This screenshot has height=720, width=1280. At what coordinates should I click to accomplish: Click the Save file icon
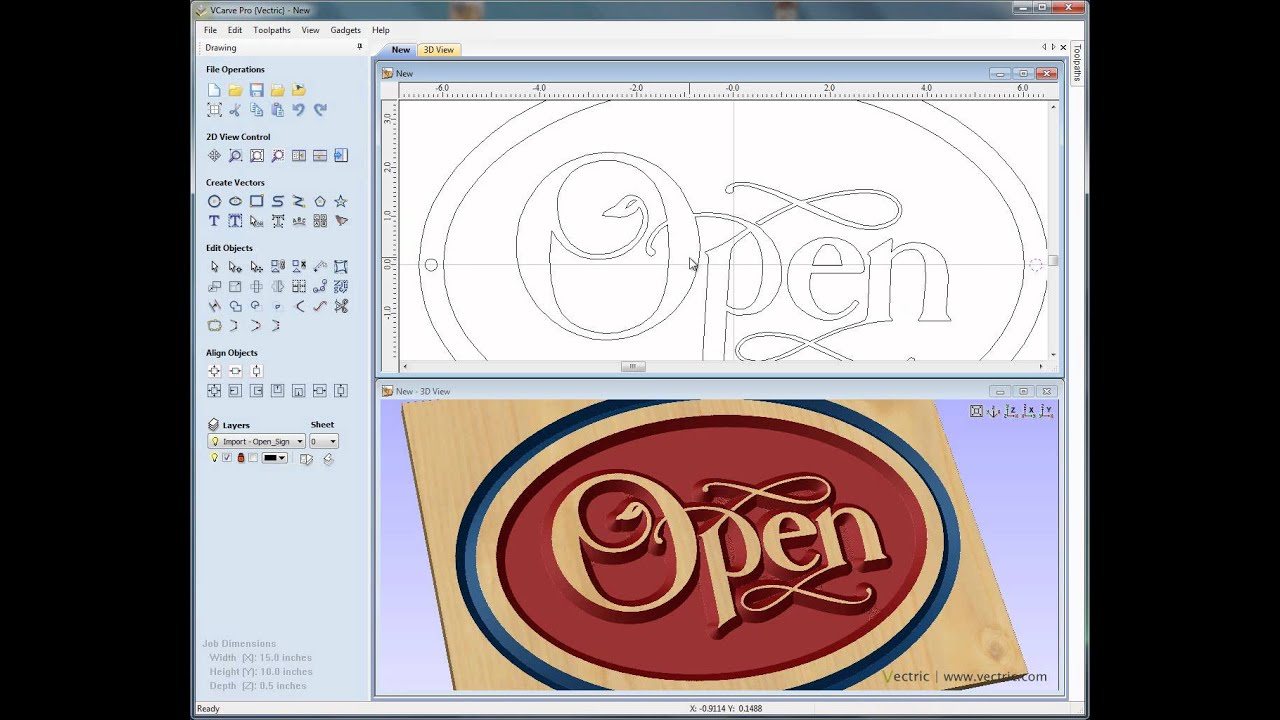pyautogui.click(x=256, y=90)
